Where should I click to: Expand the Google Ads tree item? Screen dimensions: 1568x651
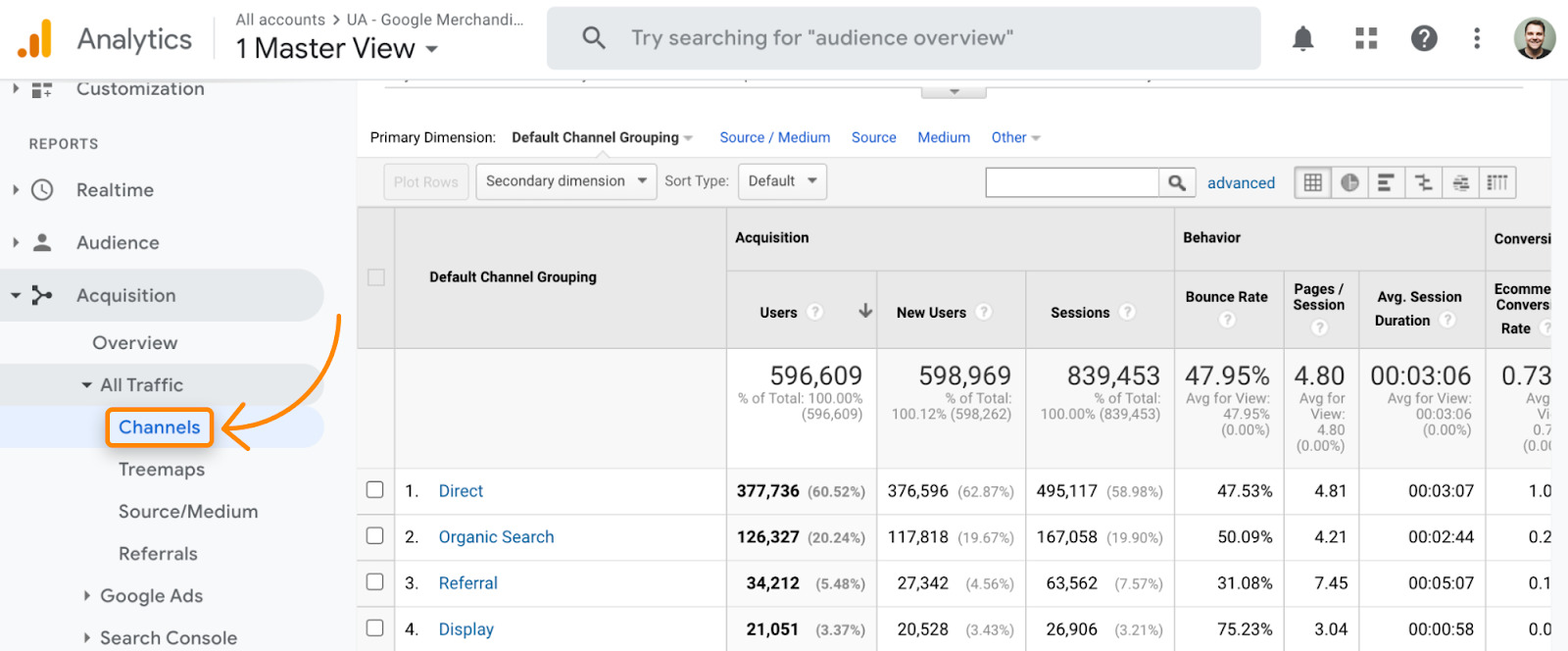pos(151,595)
